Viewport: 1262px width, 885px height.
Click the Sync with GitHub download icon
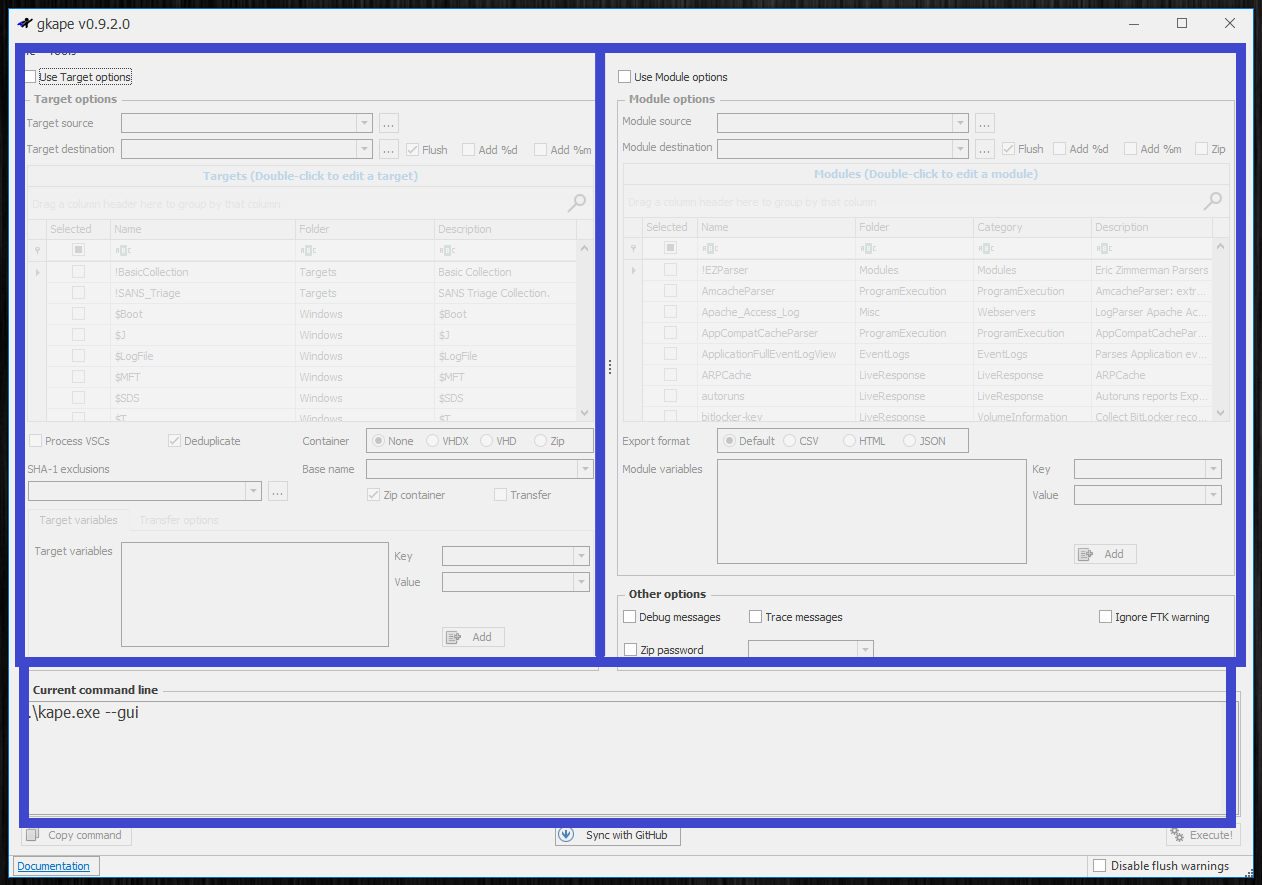coord(566,835)
